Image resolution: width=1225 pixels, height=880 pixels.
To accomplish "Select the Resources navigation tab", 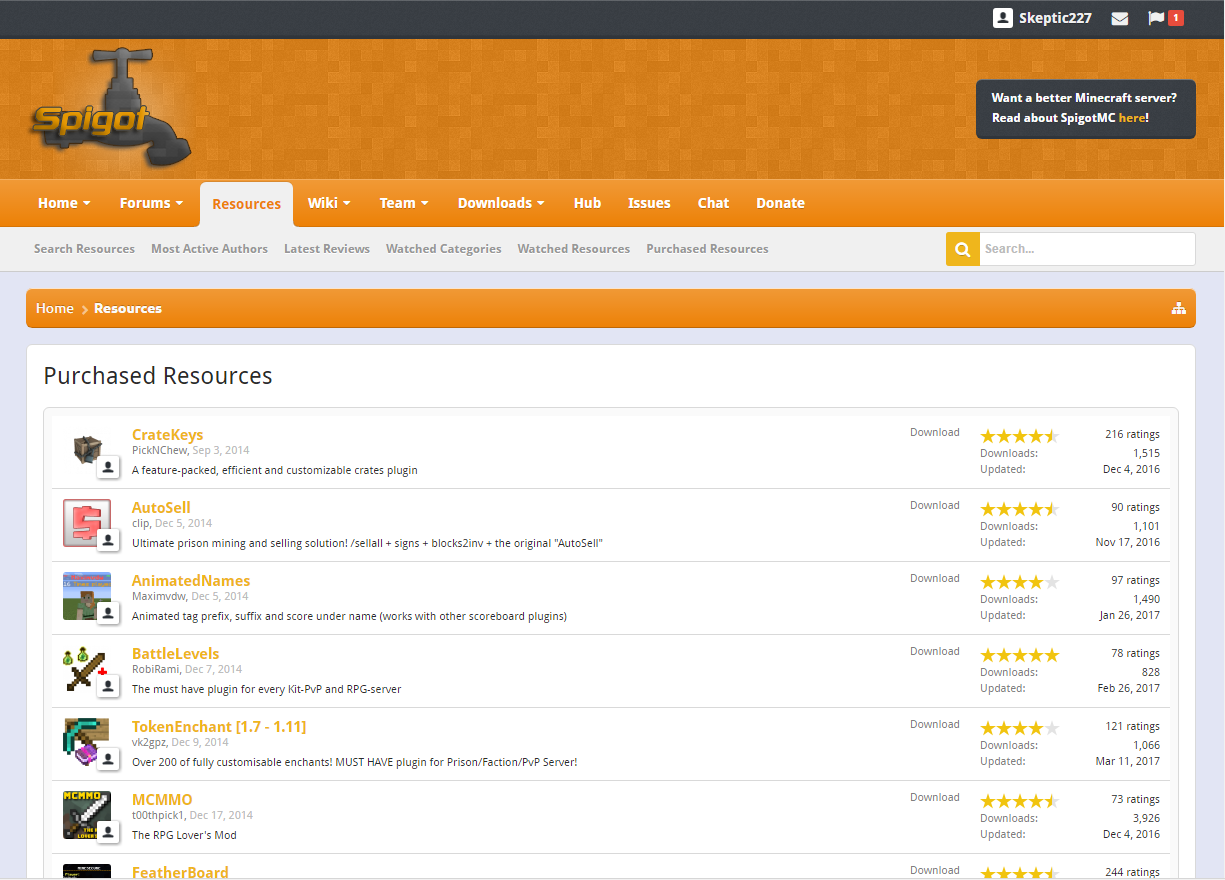I will [x=246, y=204].
